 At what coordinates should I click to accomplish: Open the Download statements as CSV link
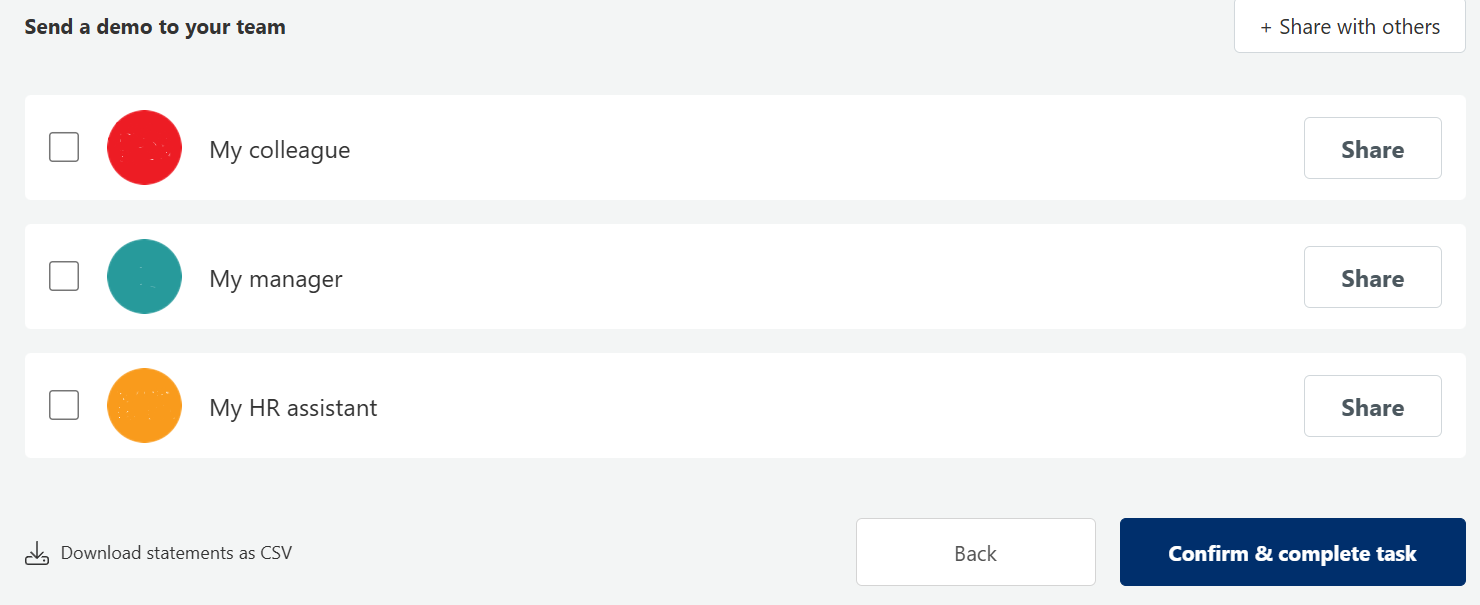[176, 553]
